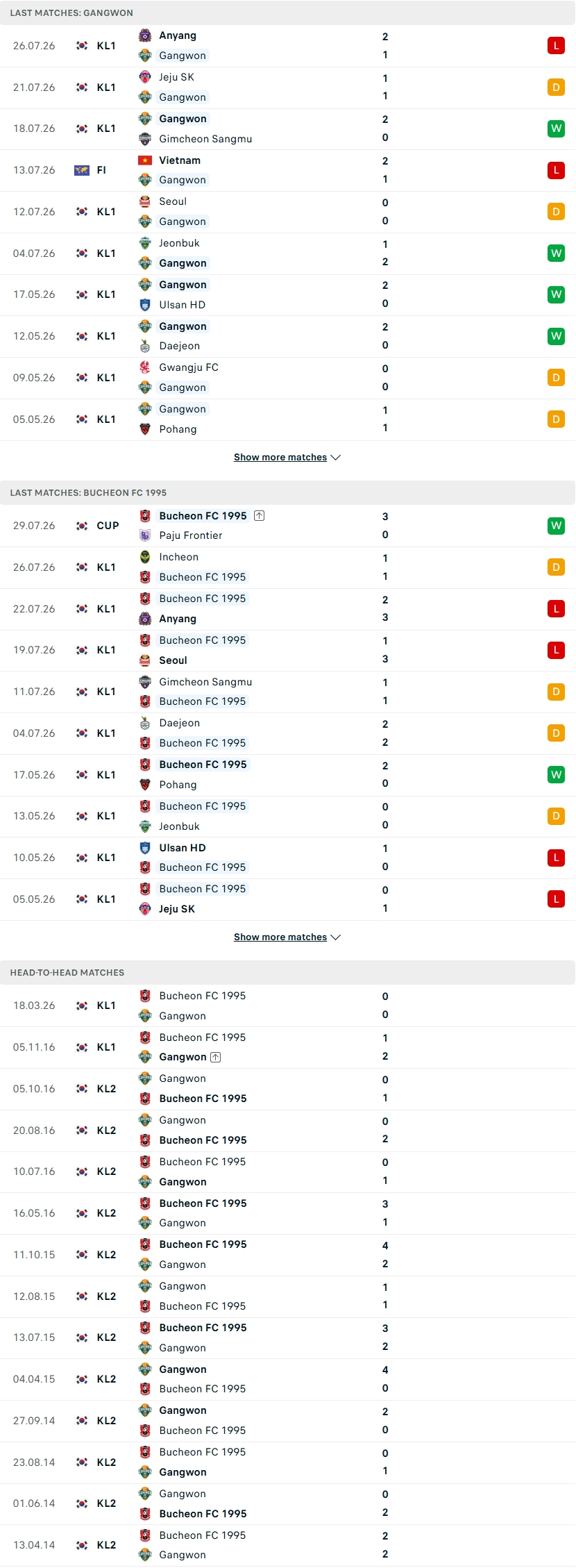The width and height of the screenshot is (576, 1568).
Task: Click the promotion arrow icon beside Gangwon on 05.11.16
Action: tap(216, 1057)
